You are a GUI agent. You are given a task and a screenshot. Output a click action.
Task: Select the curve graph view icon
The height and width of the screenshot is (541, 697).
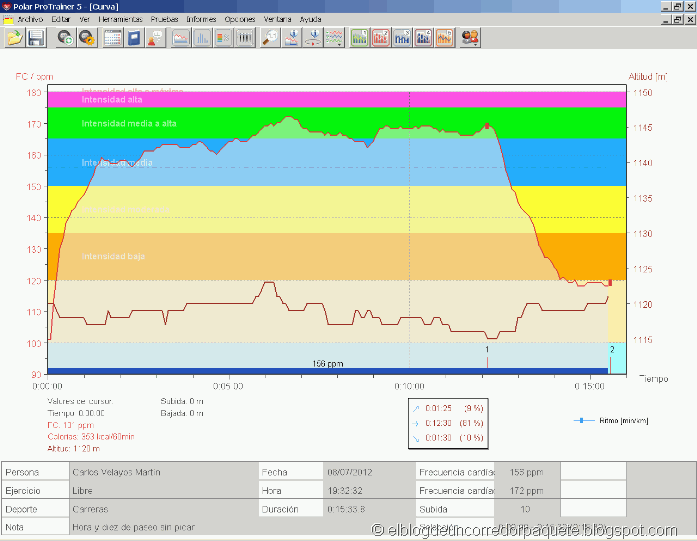click(x=180, y=38)
